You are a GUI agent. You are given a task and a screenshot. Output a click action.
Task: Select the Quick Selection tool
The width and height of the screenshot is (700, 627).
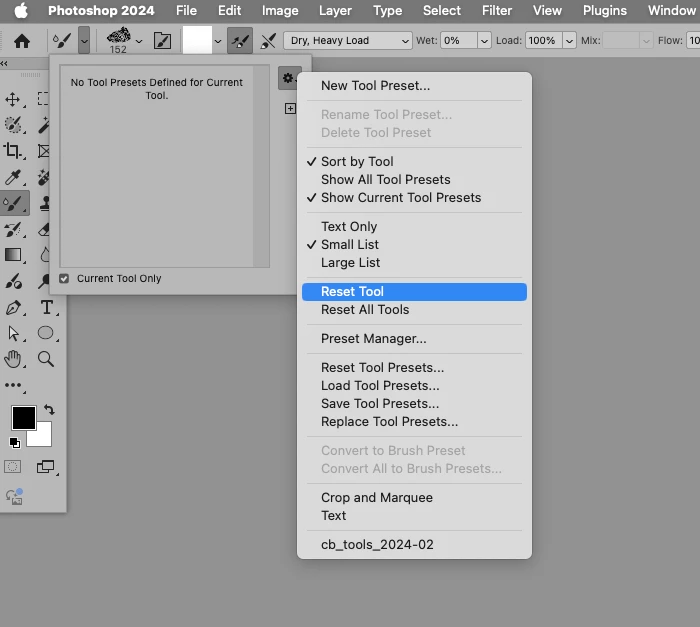click(12, 125)
